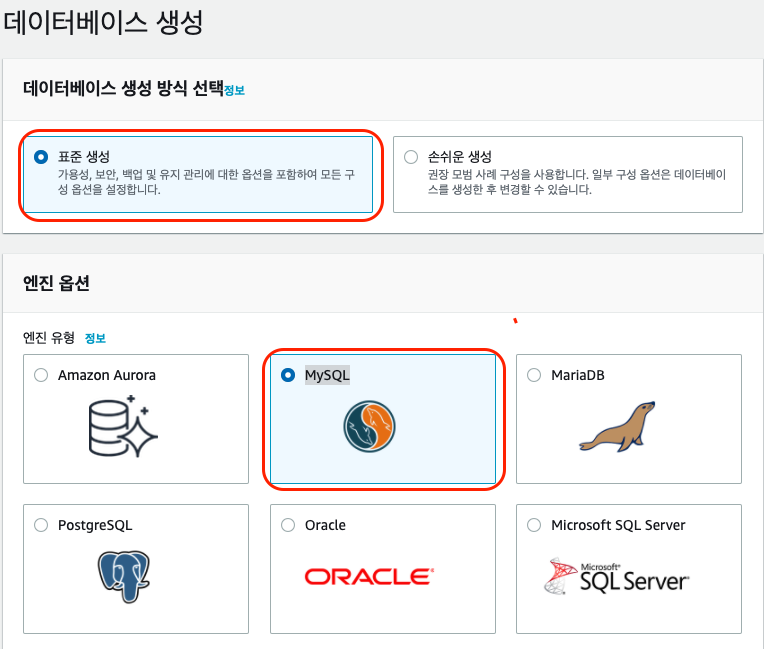Click the MySQL label text
Screen dimensions: 764x649
(327, 375)
